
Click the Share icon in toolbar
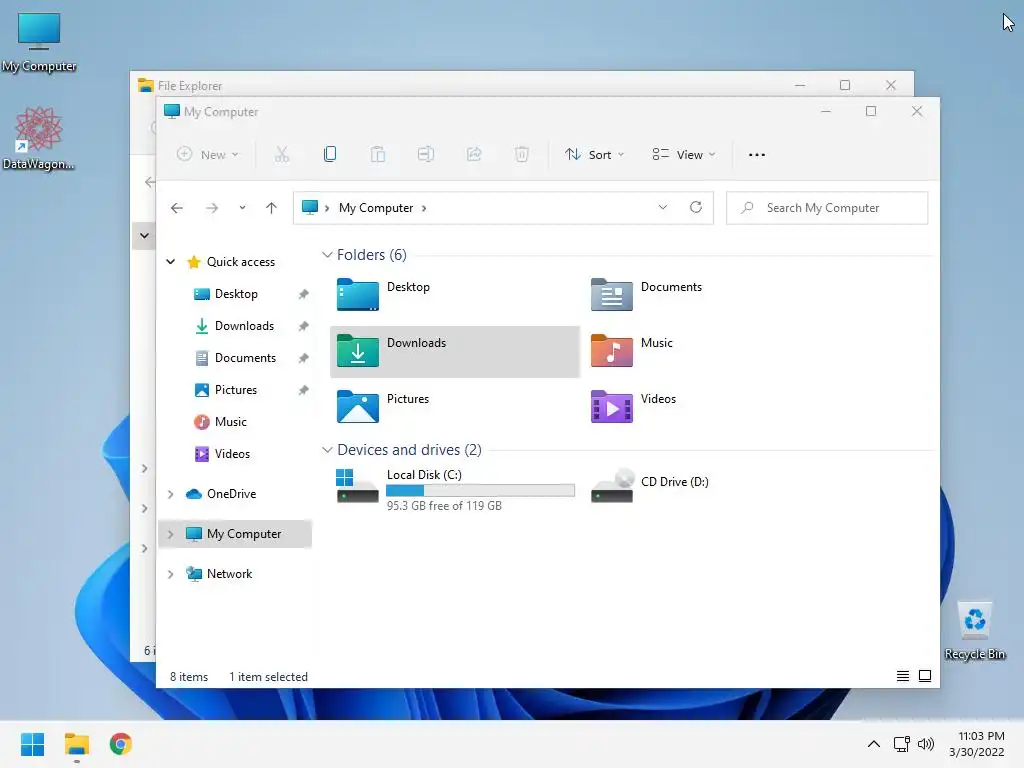[x=474, y=154]
